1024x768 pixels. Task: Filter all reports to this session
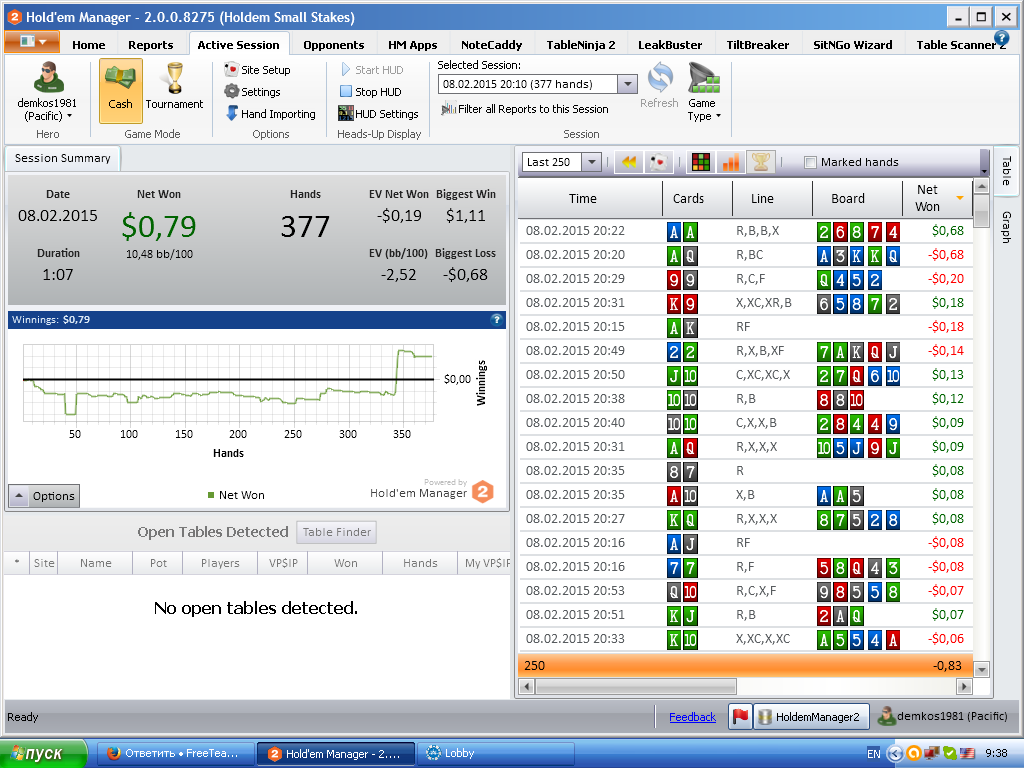point(525,109)
